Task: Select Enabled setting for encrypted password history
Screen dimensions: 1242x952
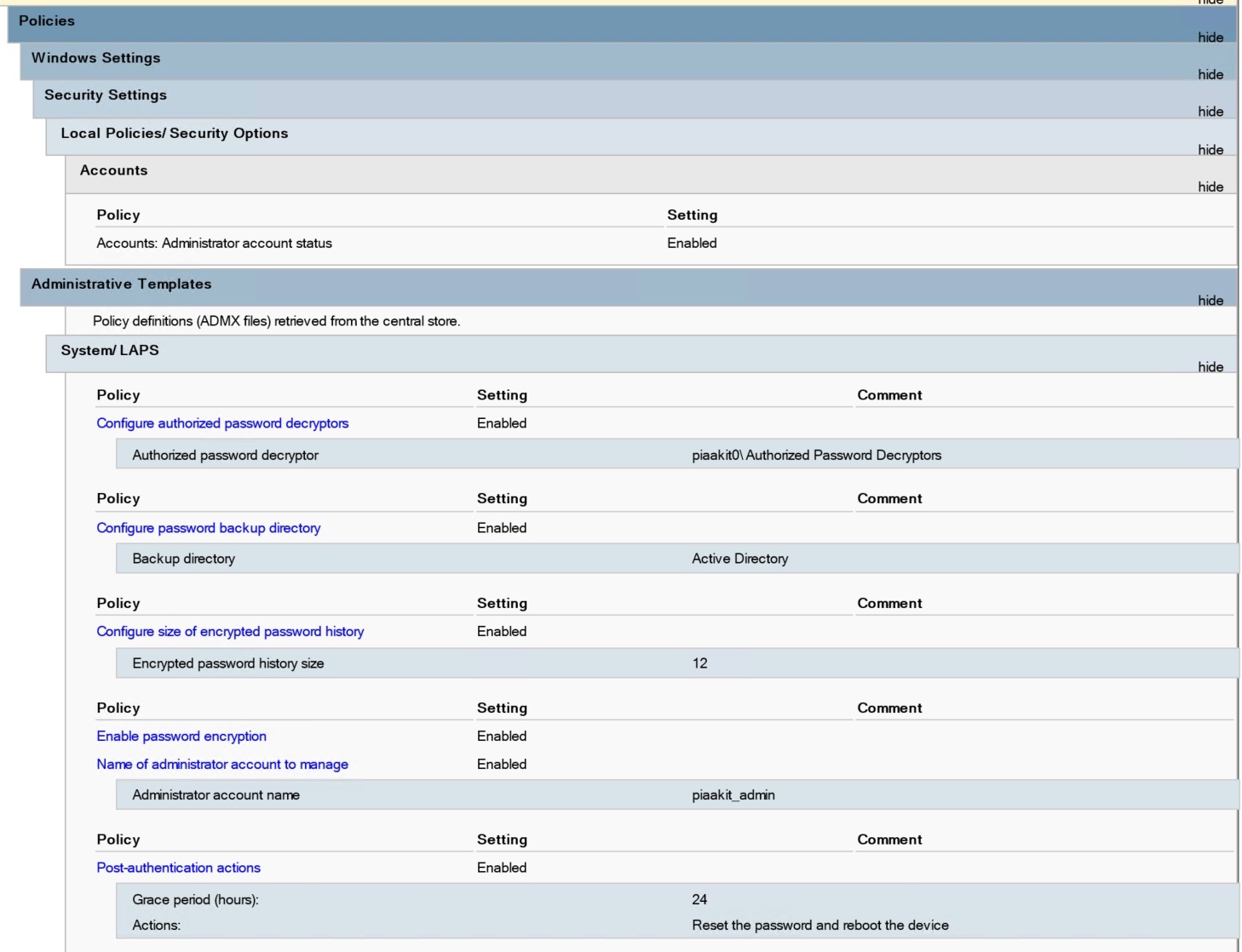Action: pyautogui.click(x=502, y=632)
